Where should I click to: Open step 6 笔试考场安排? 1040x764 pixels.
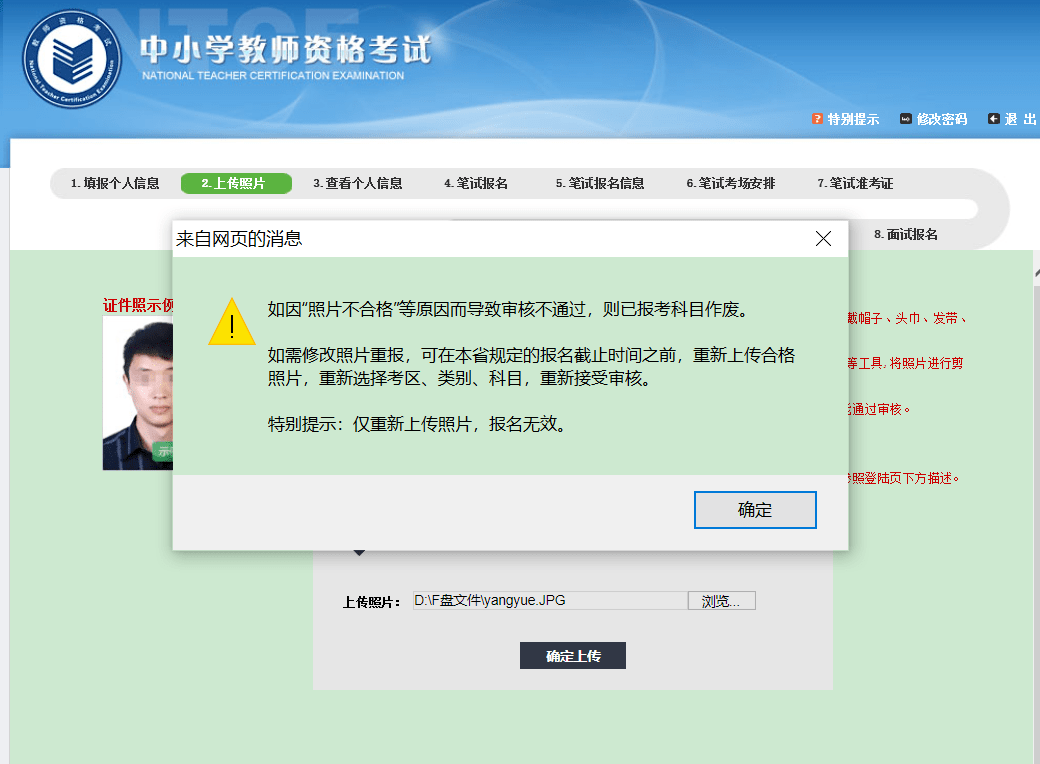[730, 183]
